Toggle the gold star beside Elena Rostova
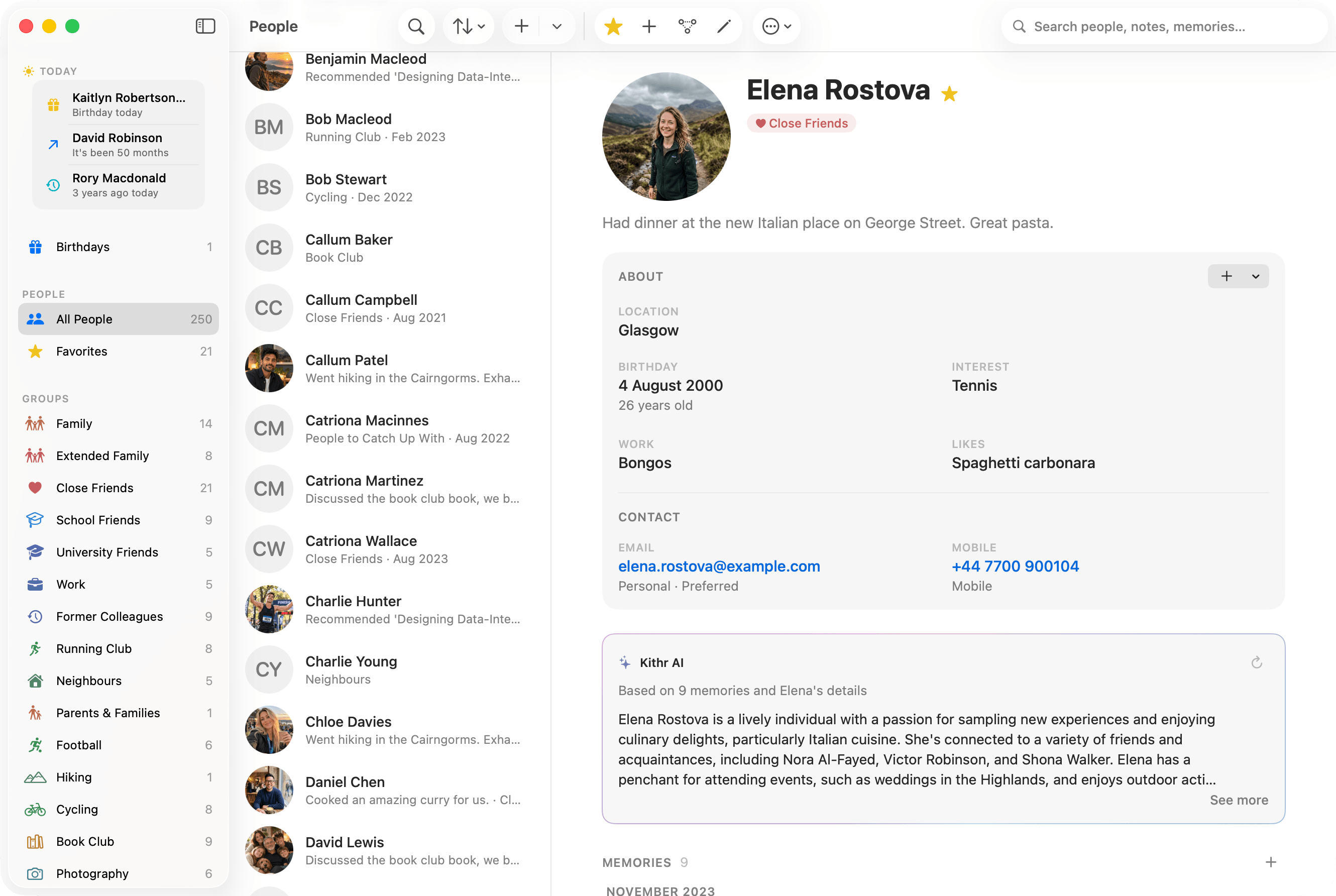 (949, 93)
